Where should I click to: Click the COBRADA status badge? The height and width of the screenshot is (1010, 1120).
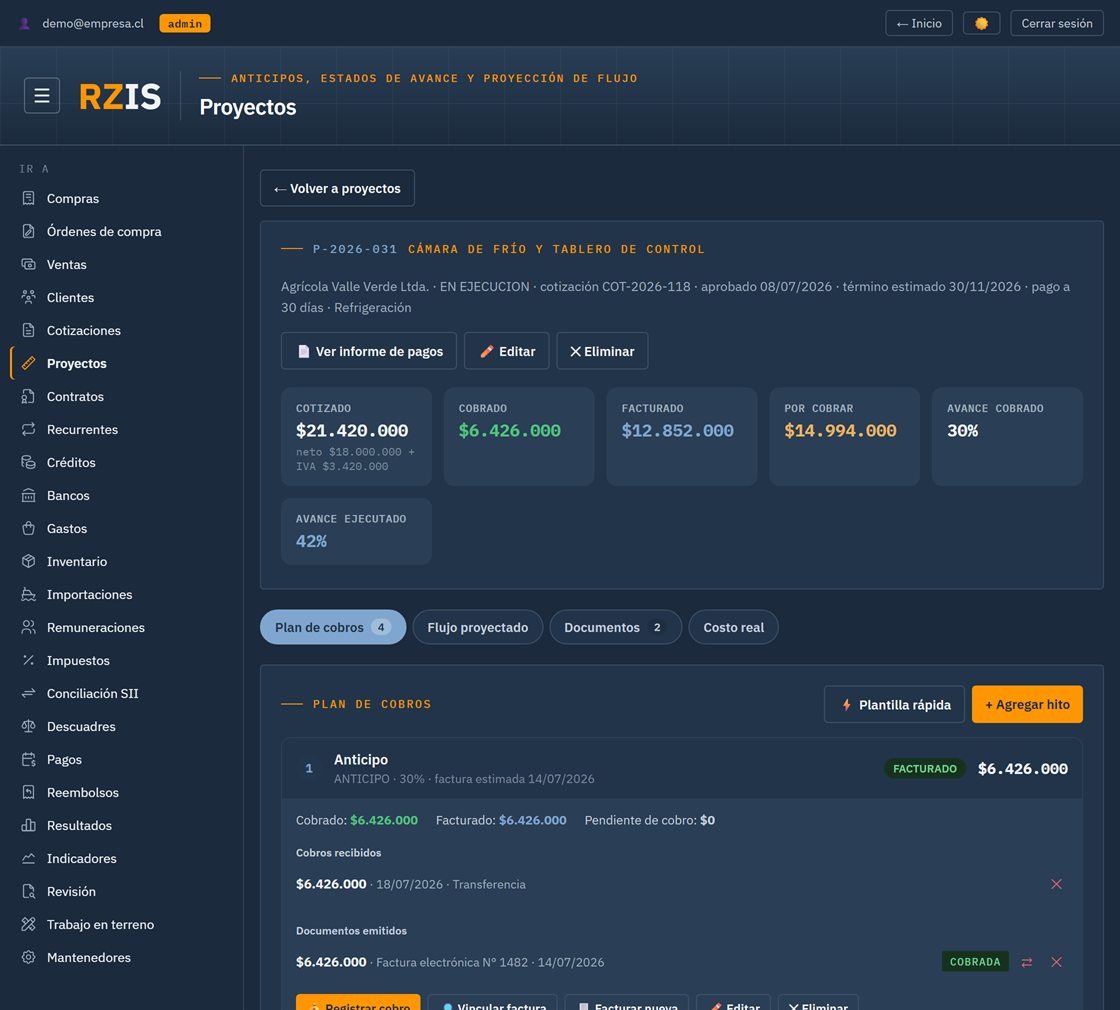pos(974,962)
